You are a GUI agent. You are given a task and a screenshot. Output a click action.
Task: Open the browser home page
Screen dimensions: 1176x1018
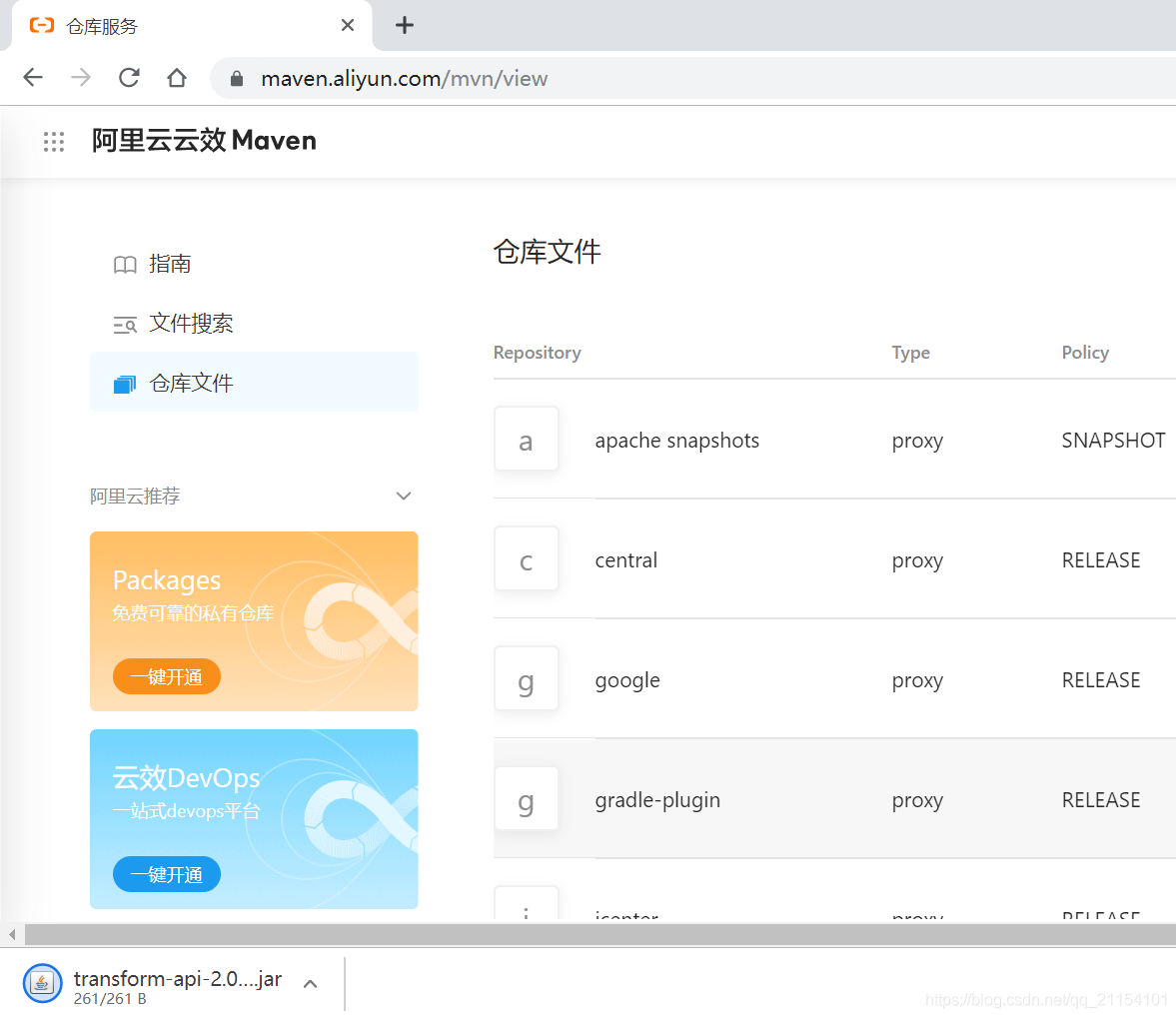[x=177, y=77]
